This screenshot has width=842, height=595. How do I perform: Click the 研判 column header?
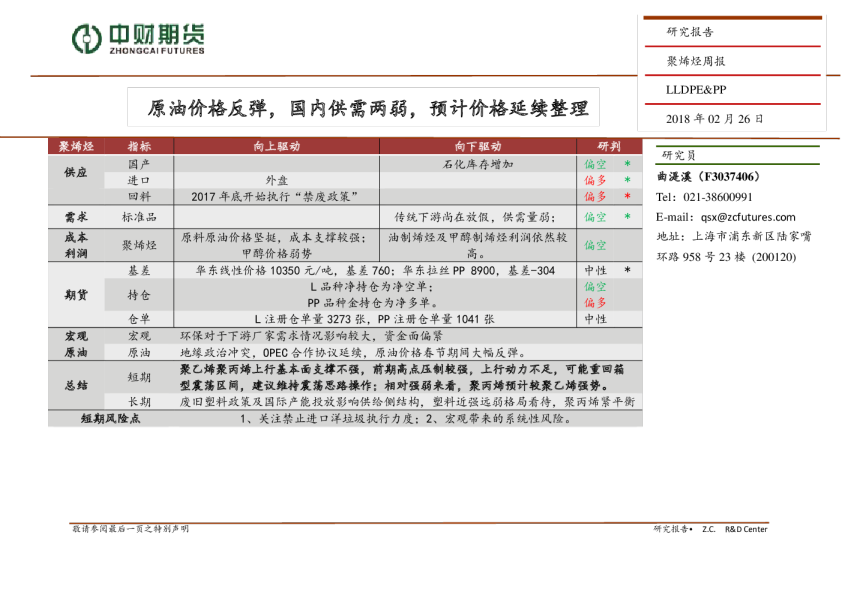point(609,146)
